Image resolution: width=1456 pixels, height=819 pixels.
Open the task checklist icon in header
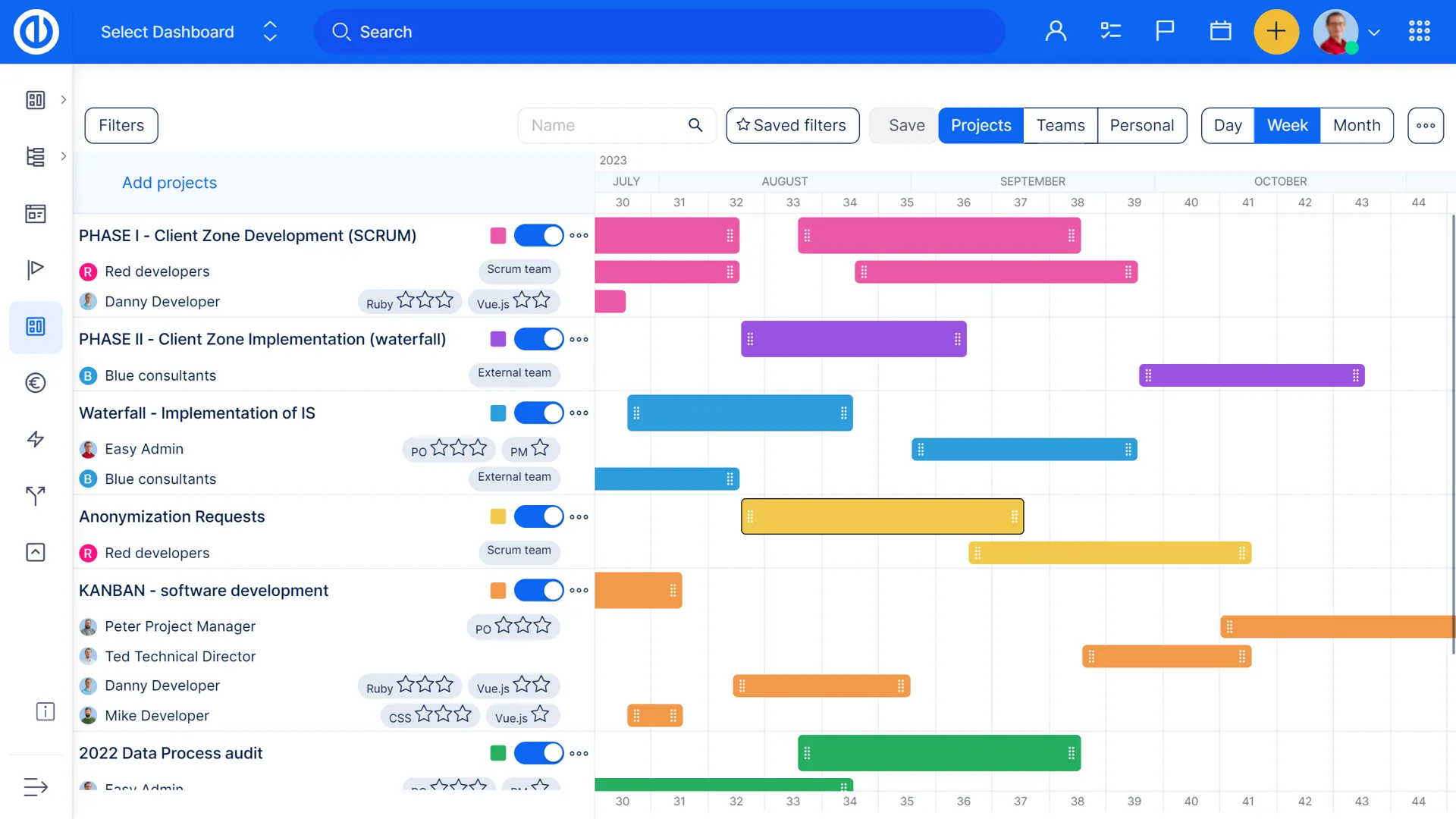(x=1110, y=31)
